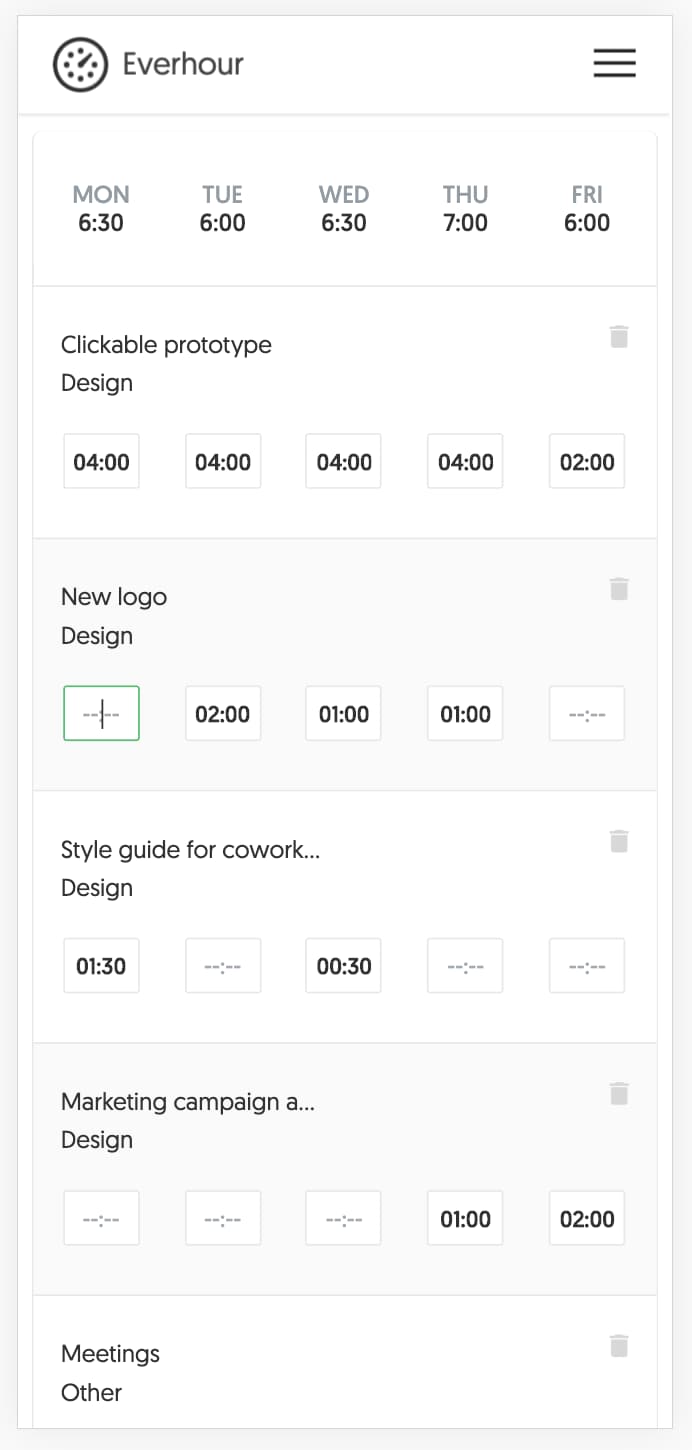Image resolution: width=692 pixels, height=1450 pixels.
Task: Focus New logo empty Friday time field
Action: pos(587,714)
